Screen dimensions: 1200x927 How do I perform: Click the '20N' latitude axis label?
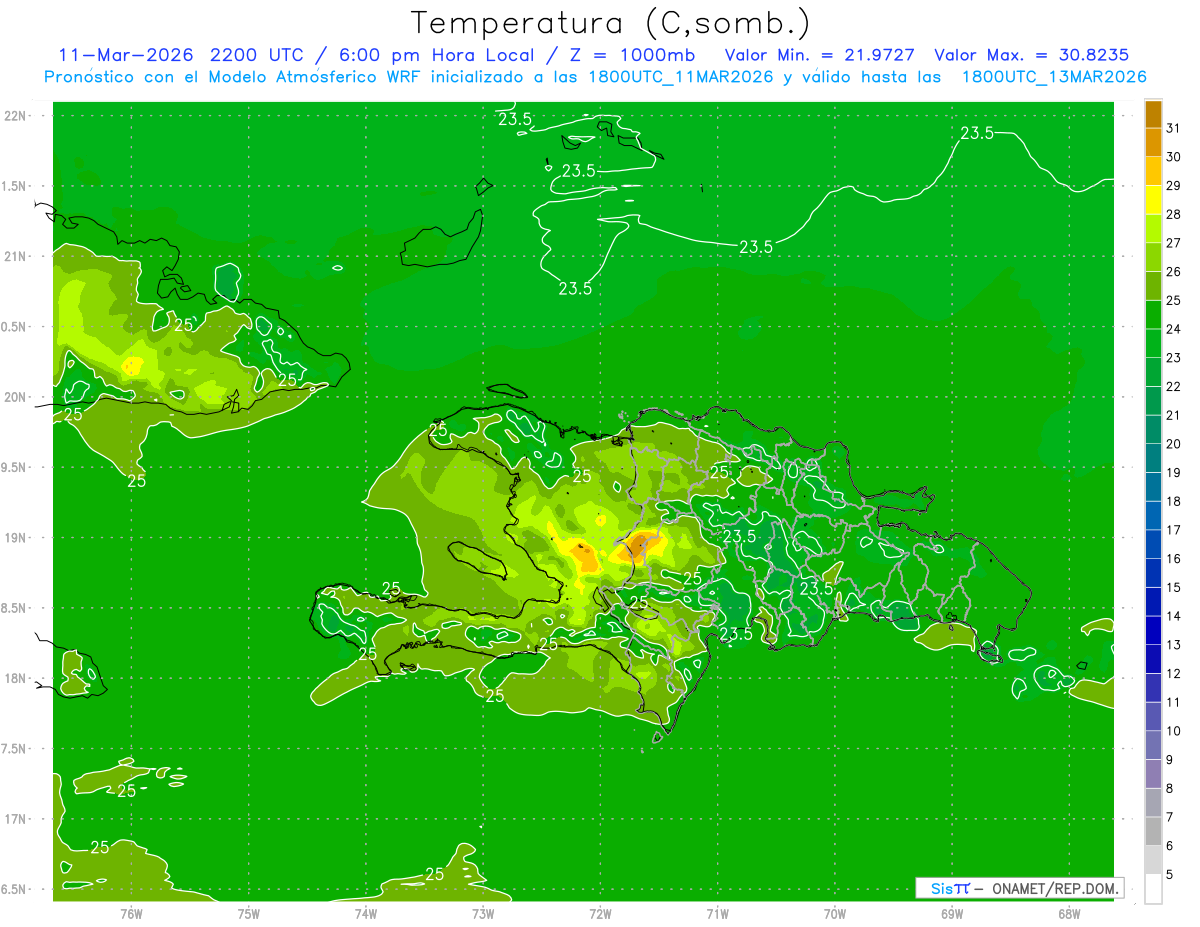tap(15, 397)
